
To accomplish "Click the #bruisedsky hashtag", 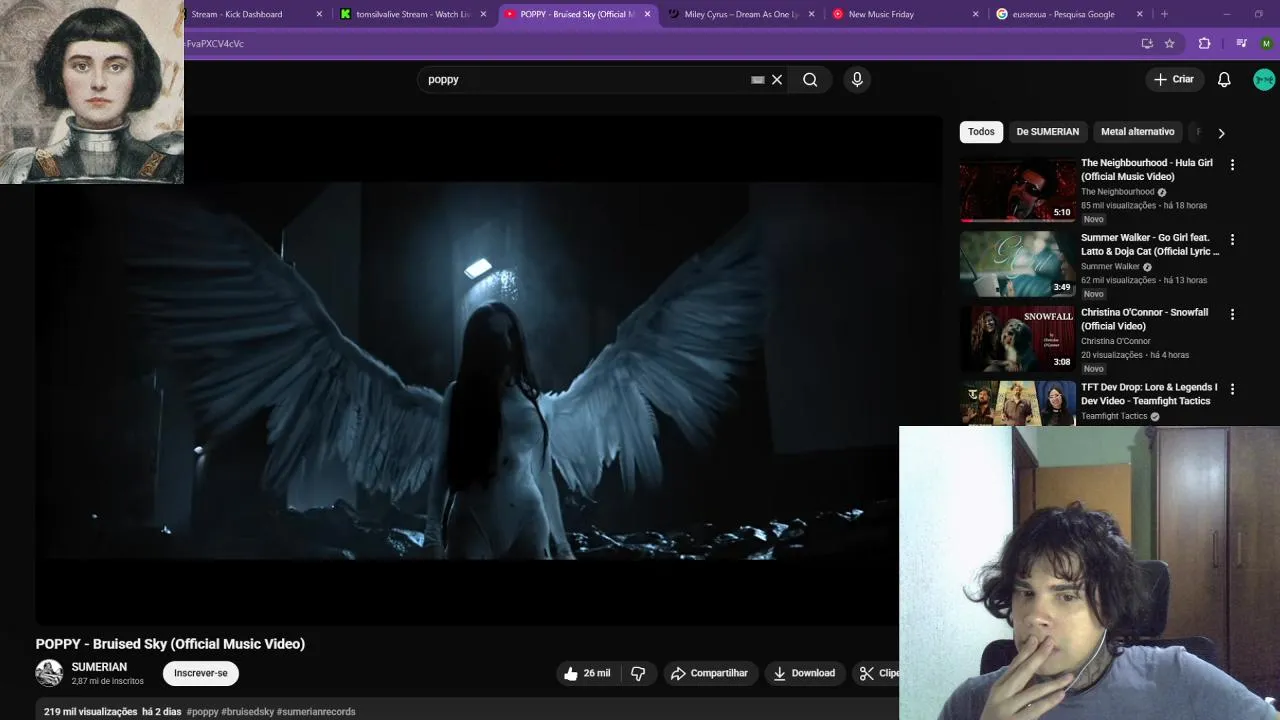I will 247,712.
